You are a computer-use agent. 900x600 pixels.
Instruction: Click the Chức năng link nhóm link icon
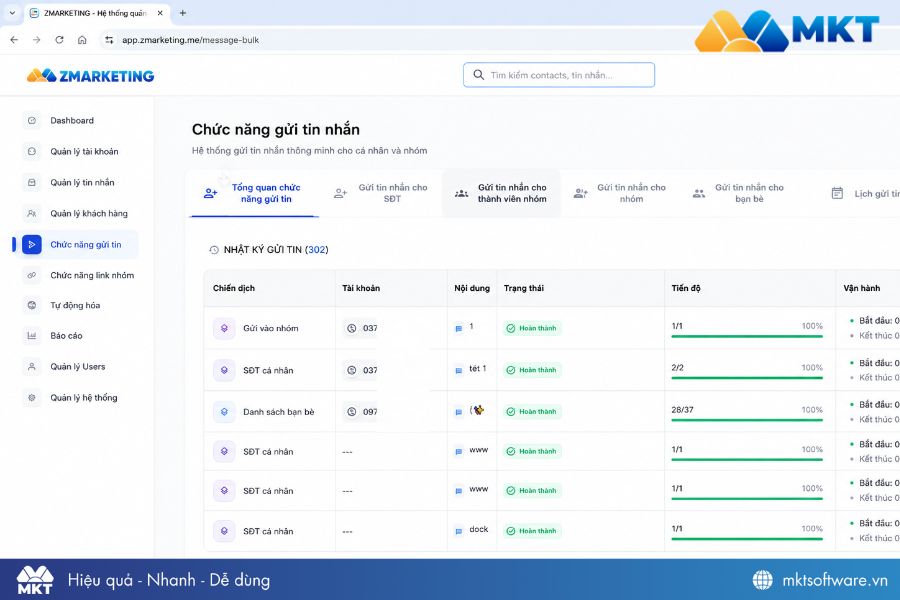(32, 276)
